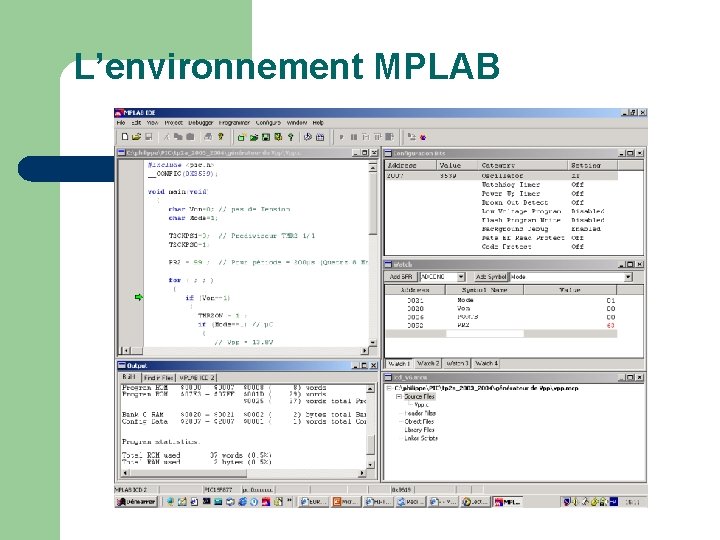
Task: Select the Watchdog Timer configuration row
Action: pyautogui.click(x=501, y=185)
